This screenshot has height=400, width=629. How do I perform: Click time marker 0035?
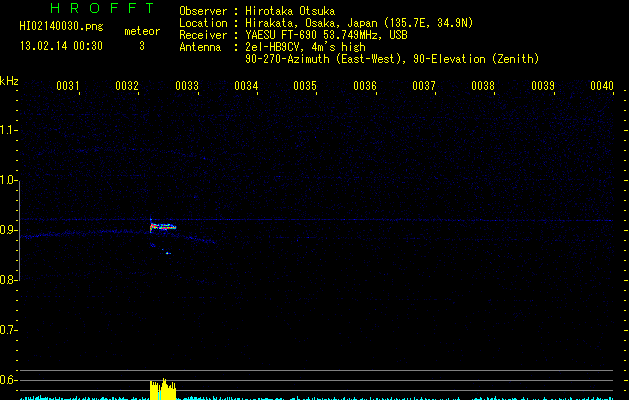click(x=305, y=85)
